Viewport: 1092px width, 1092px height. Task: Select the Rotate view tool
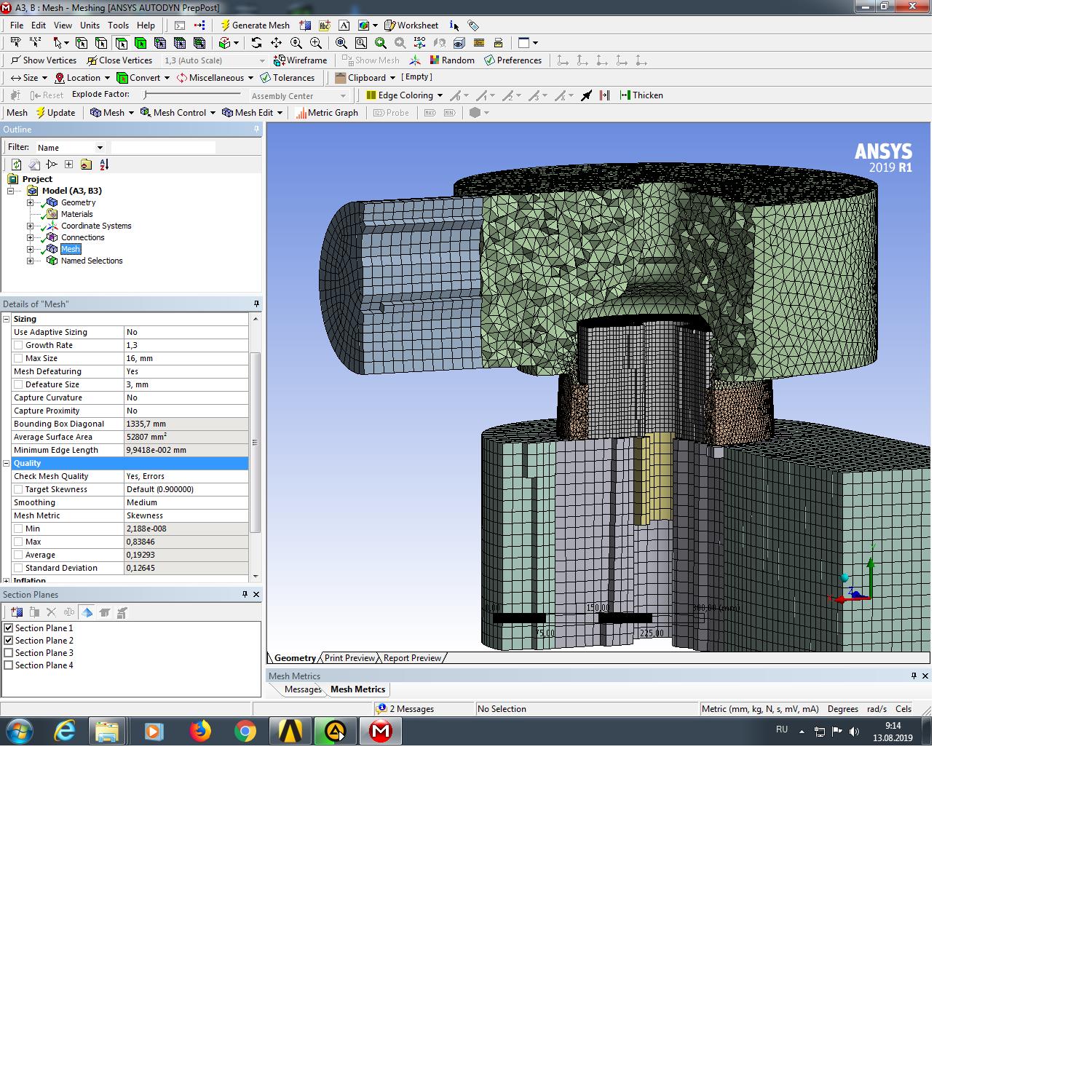pyautogui.click(x=256, y=43)
